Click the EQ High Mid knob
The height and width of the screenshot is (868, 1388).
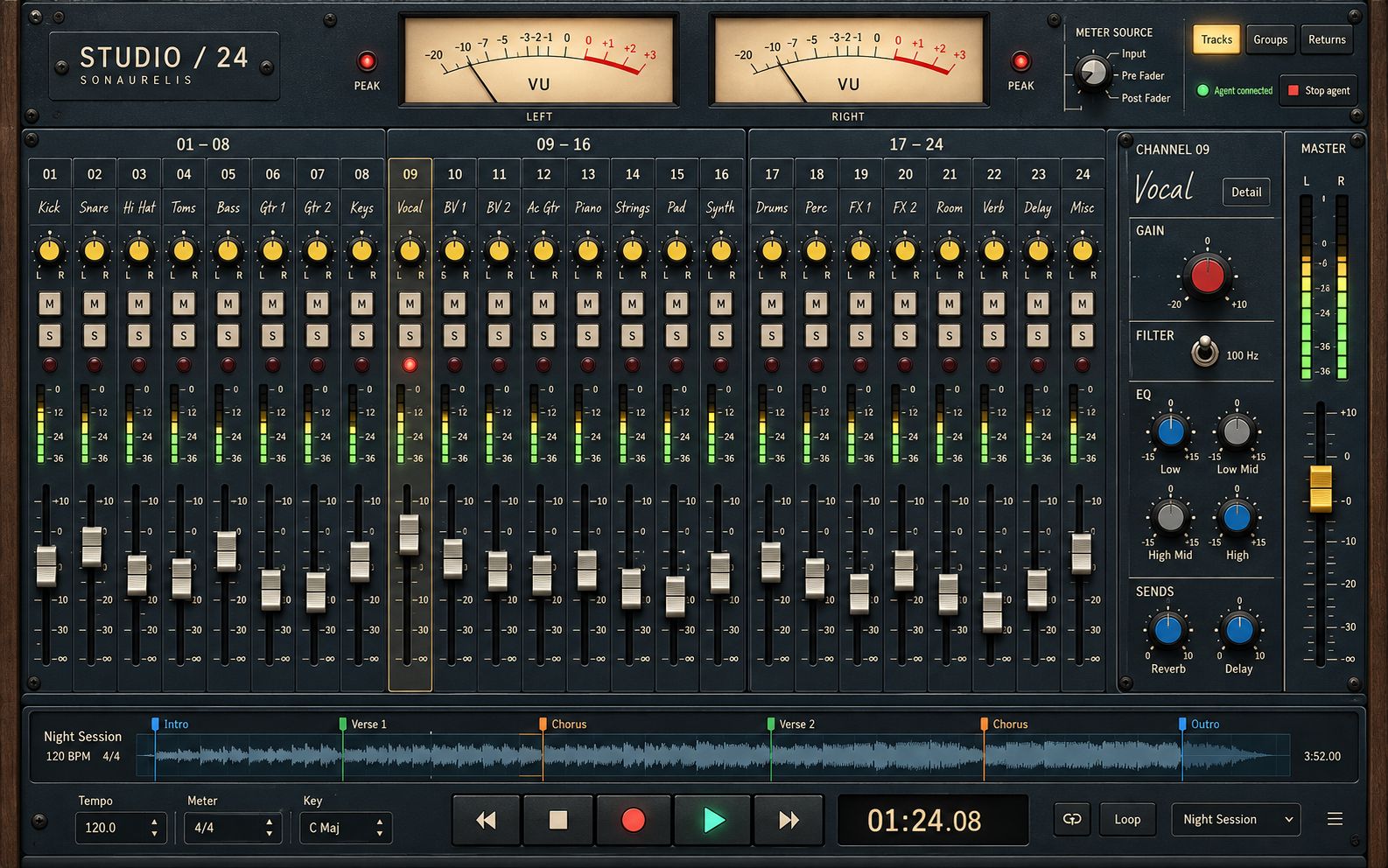(1170, 516)
